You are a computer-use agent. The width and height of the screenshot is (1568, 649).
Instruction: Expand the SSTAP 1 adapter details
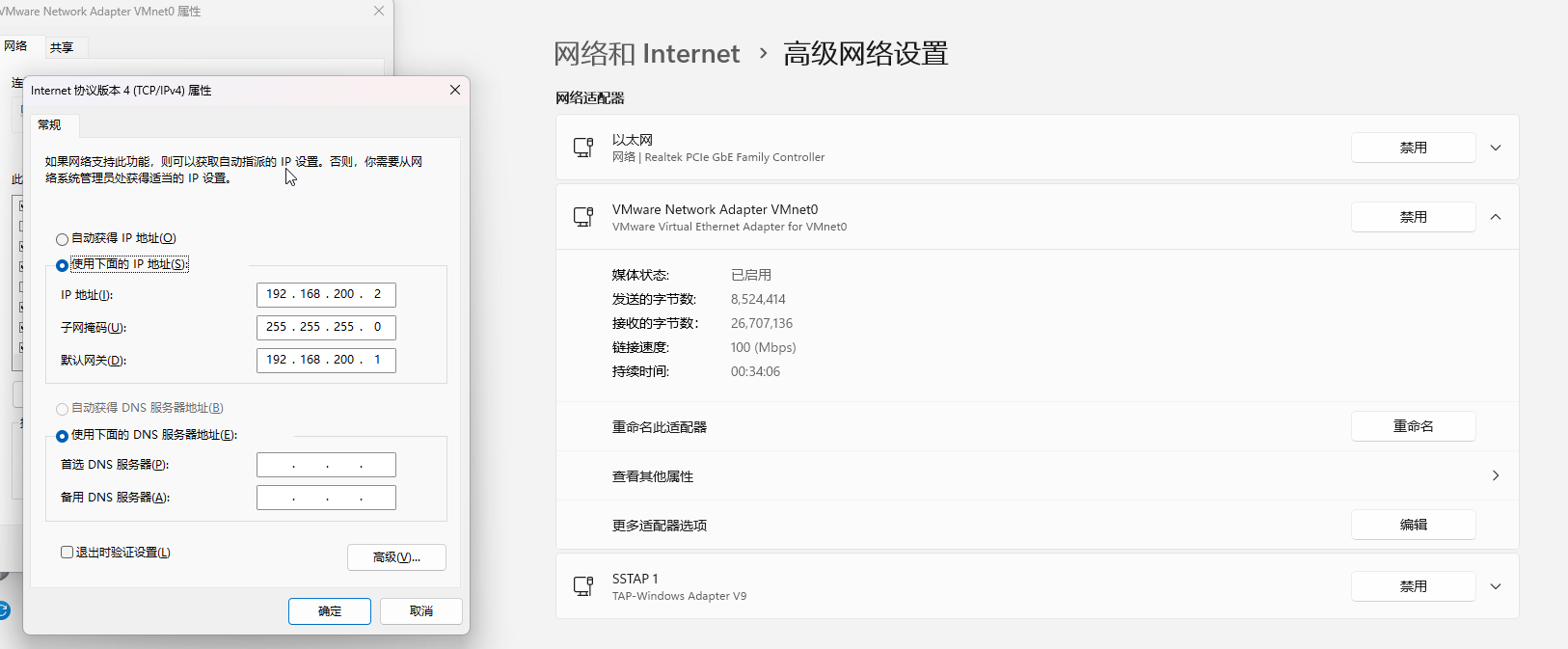click(x=1496, y=586)
